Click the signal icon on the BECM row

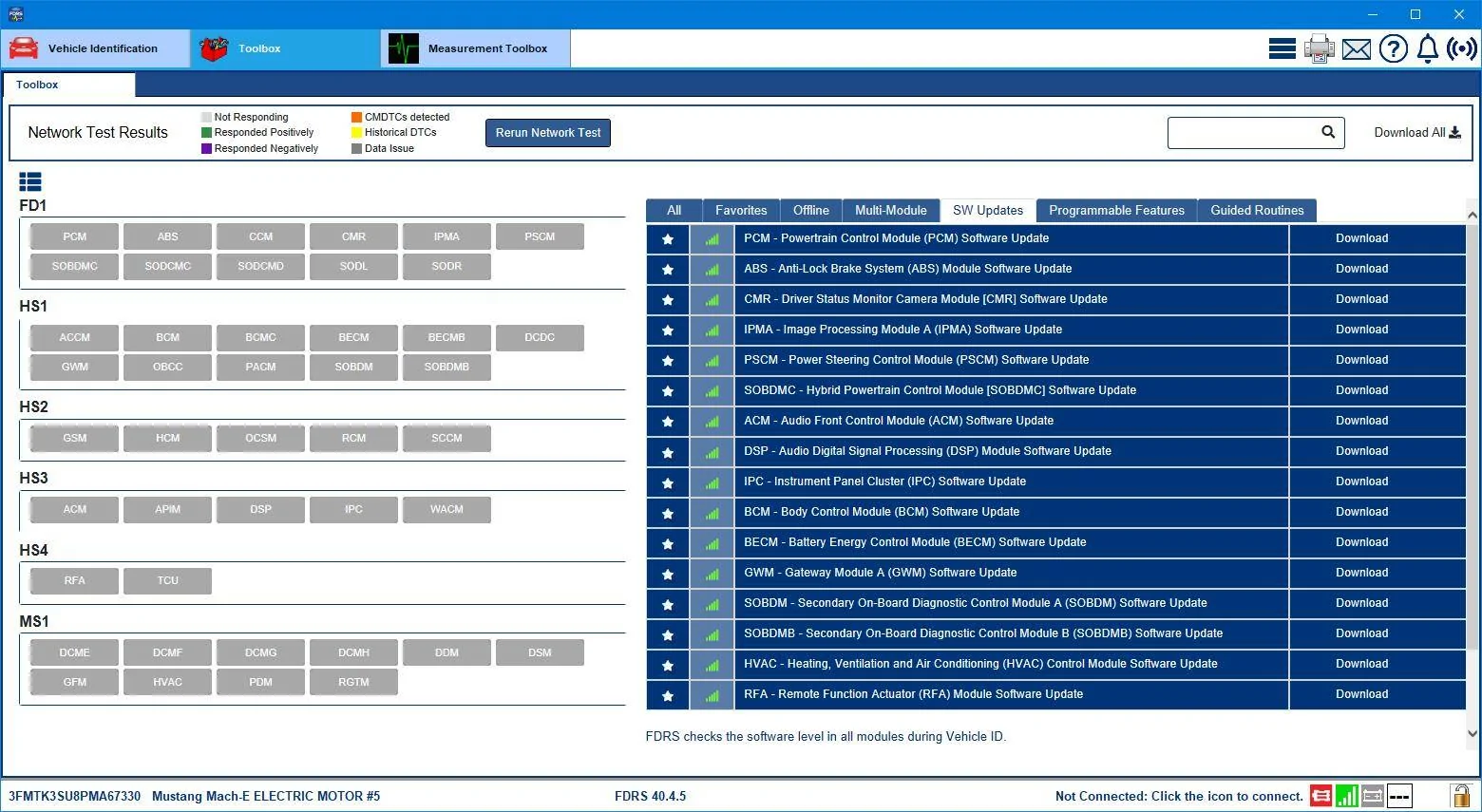pyautogui.click(x=712, y=542)
